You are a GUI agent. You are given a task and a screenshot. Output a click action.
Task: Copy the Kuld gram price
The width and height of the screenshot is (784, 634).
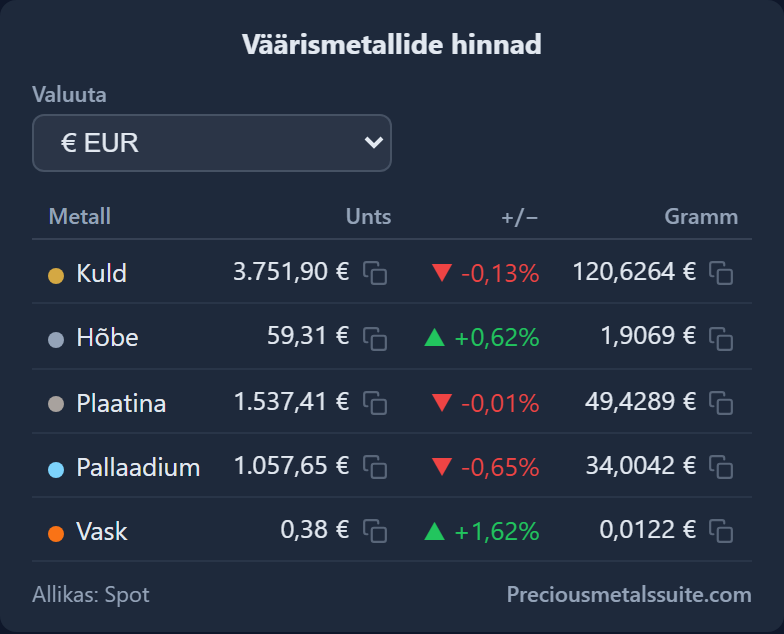tap(721, 273)
